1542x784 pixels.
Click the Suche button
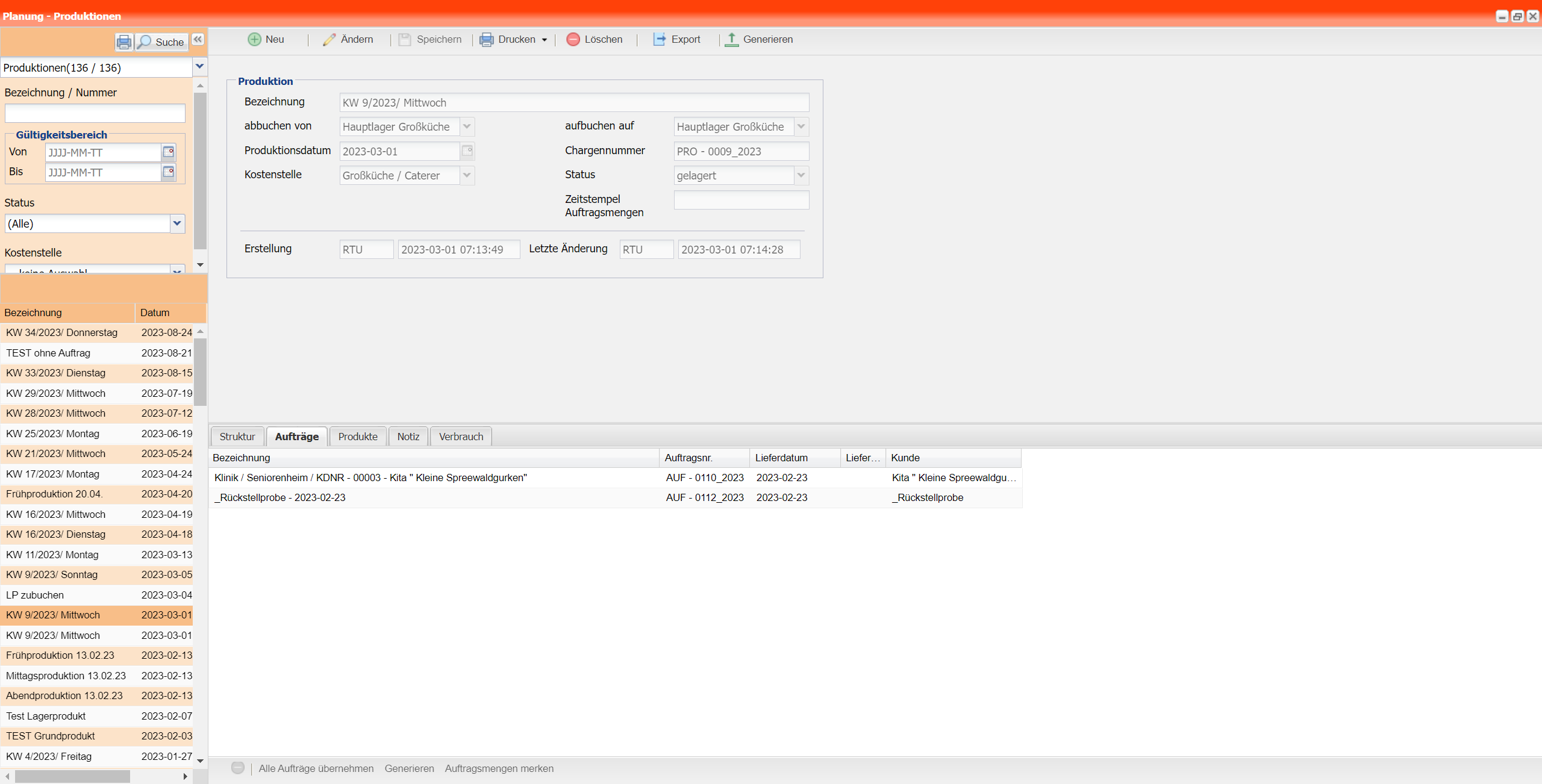click(161, 42)
